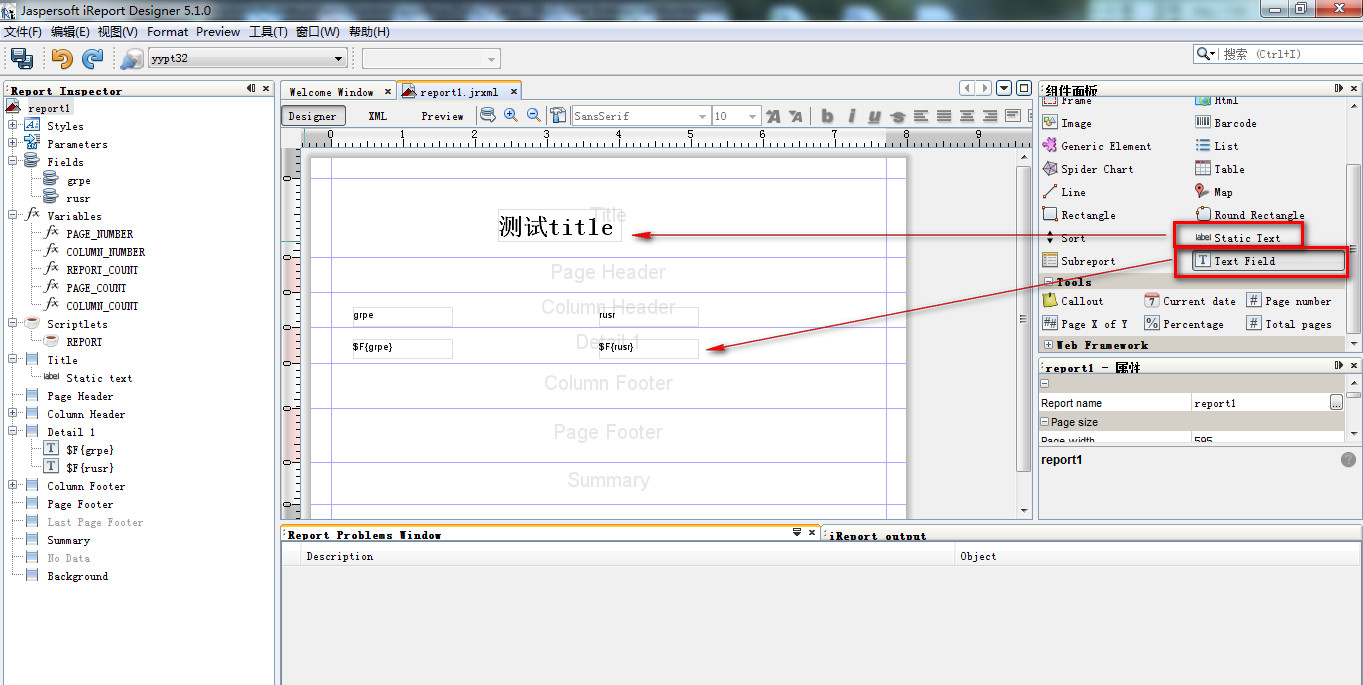This screenshot has width=1363, height=685.
Task: Select the Rectangle palette element
Action: click(1079, 215)
